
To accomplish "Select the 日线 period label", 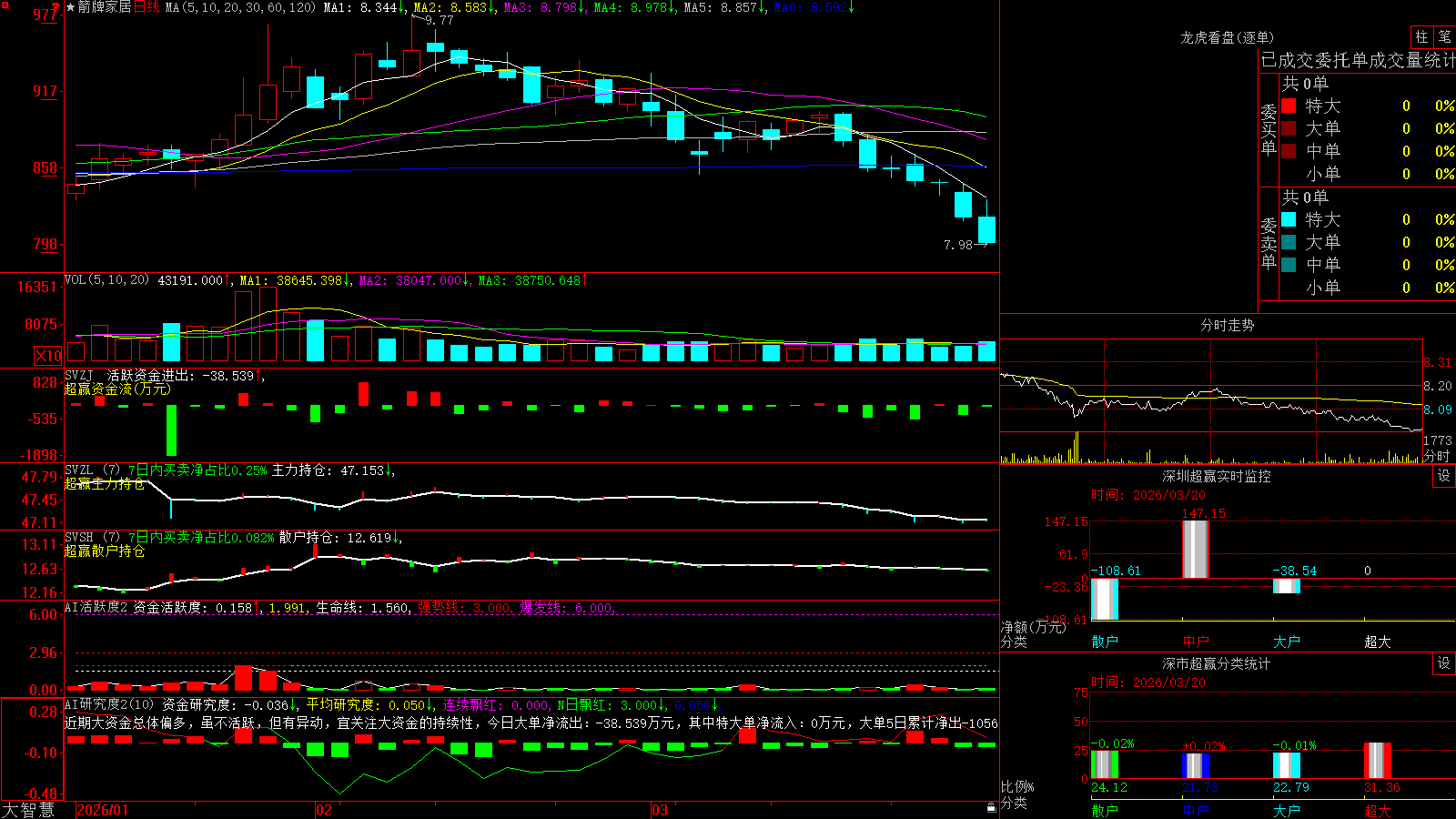I will [x=147, y=7].
